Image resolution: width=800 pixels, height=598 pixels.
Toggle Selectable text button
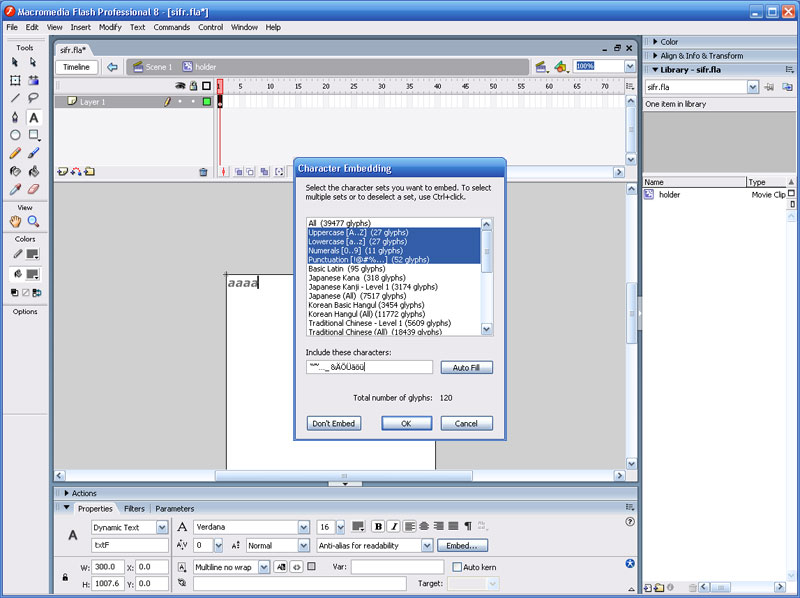(x=281, y=567)
